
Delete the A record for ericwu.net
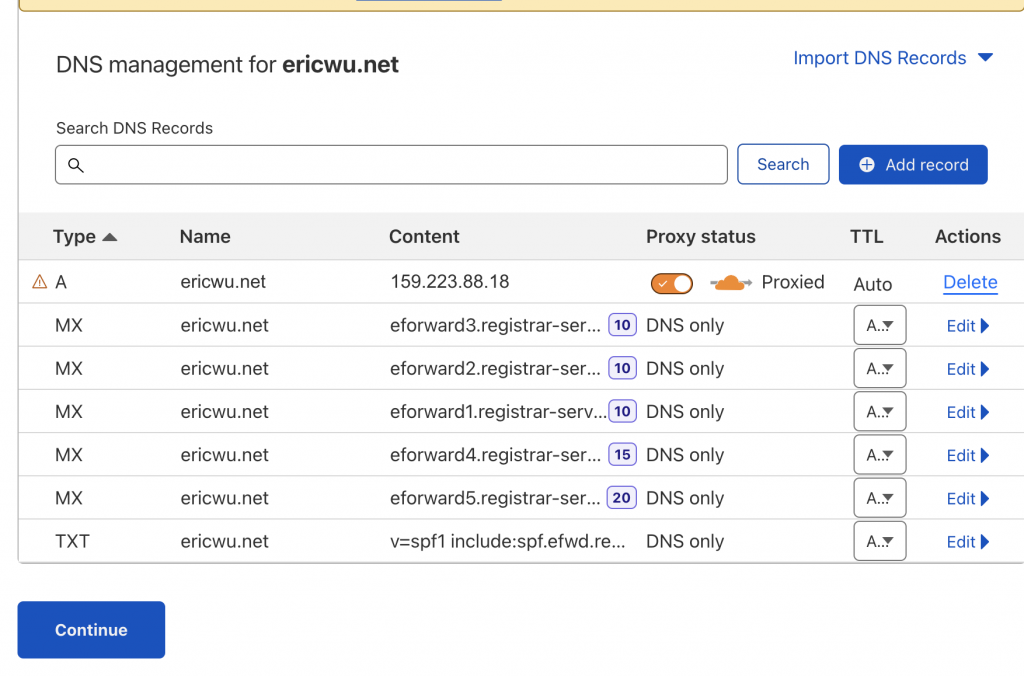click(x=970, y=282)
